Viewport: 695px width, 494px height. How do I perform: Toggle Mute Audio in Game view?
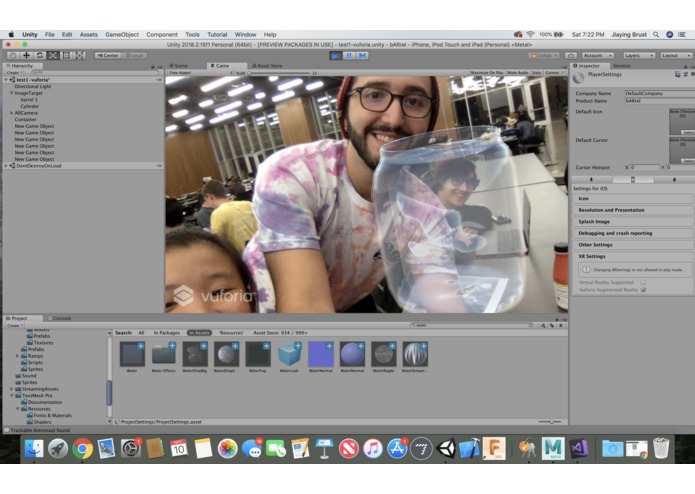click(518, 73)
